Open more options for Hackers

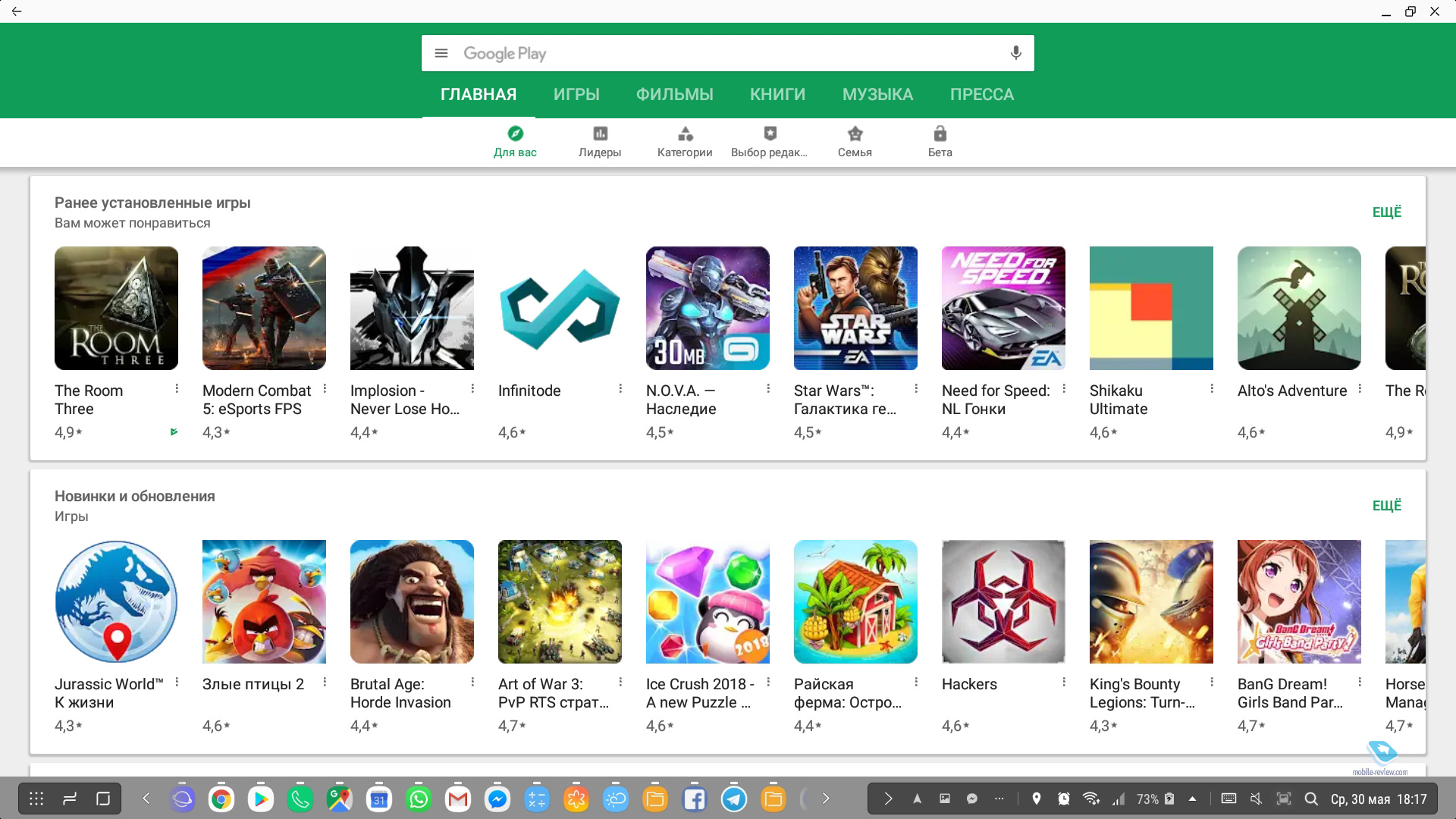tap(1064, 682)
